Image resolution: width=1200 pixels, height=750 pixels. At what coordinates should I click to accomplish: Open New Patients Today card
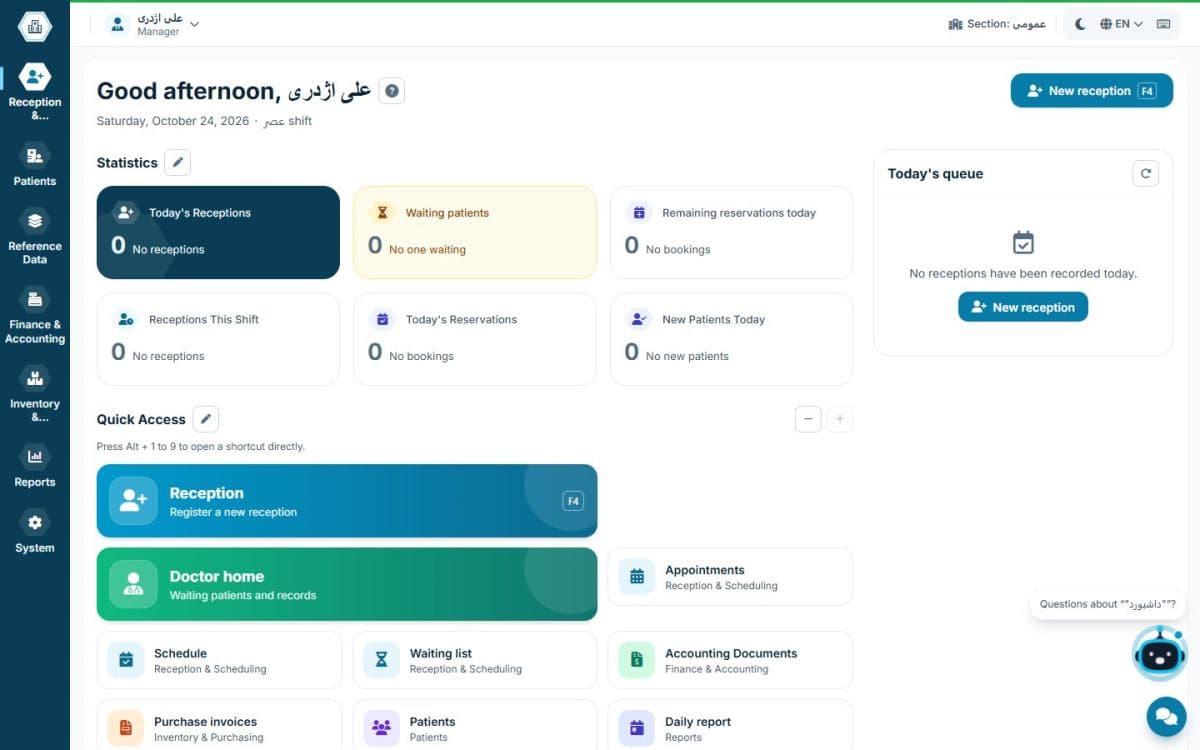pyautogui.click(x=731, y=339)
